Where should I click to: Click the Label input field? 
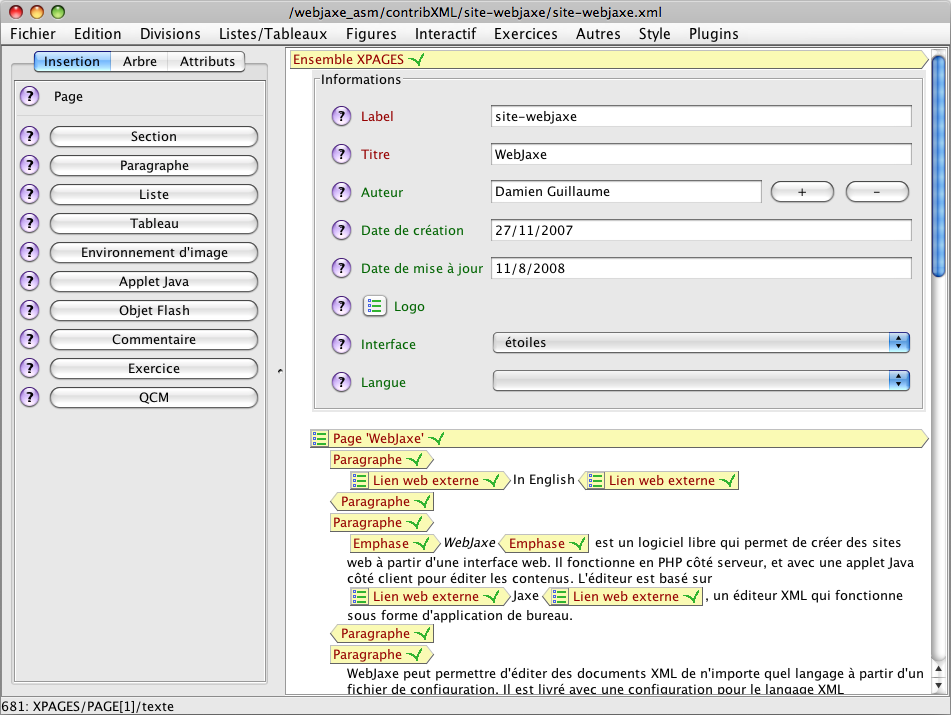click(x=701, y=117)
